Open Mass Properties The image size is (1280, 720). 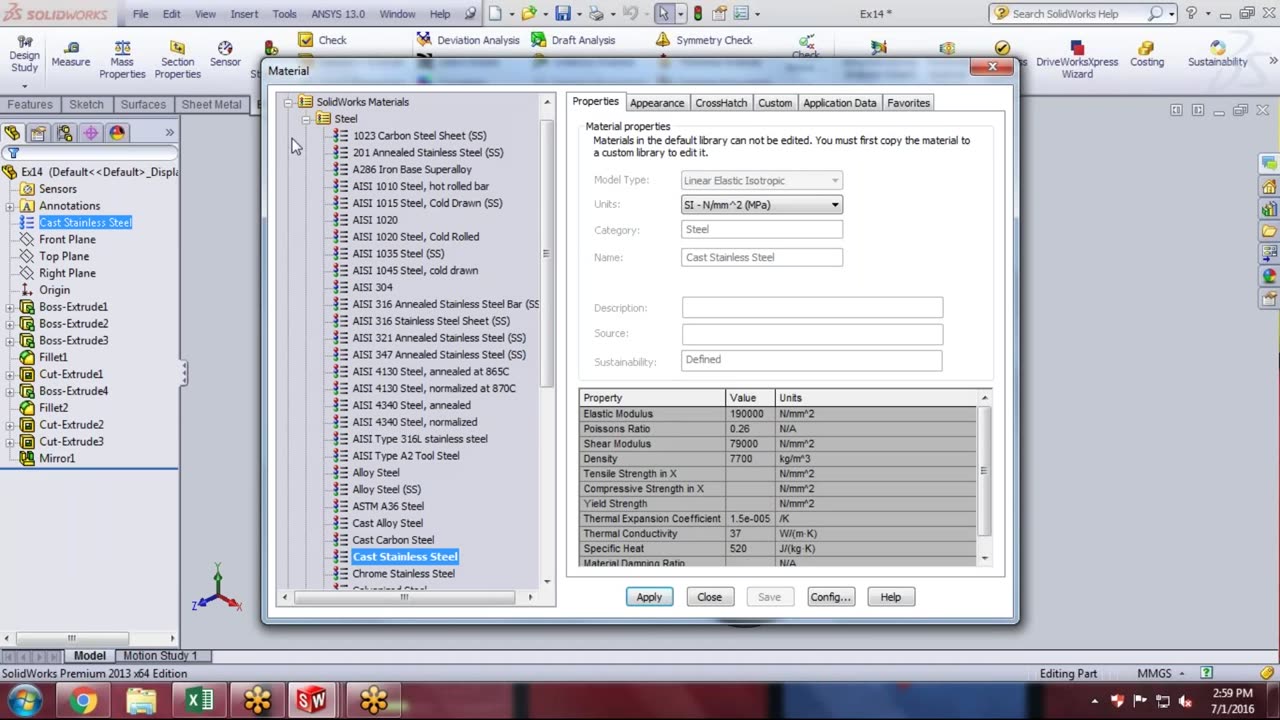(122, 60)
